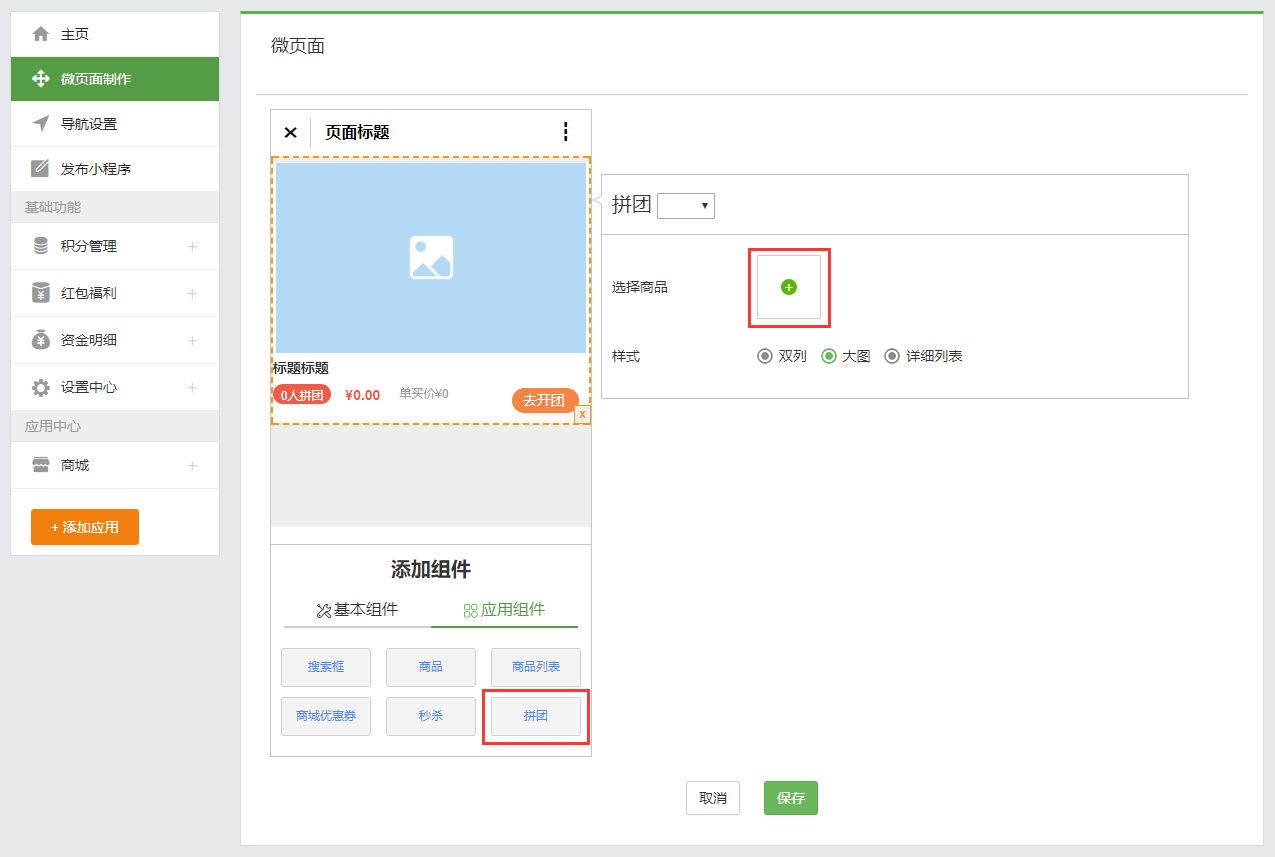Select the 双列 style radio button
The width and height of the screenshot is (1275, 857).
pos(765,356)
